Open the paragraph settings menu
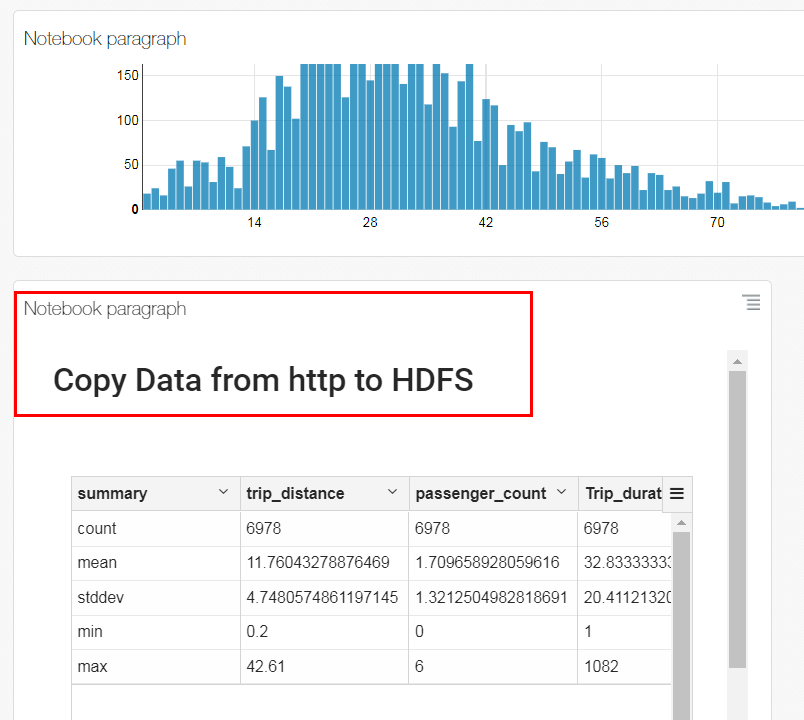 752,303
